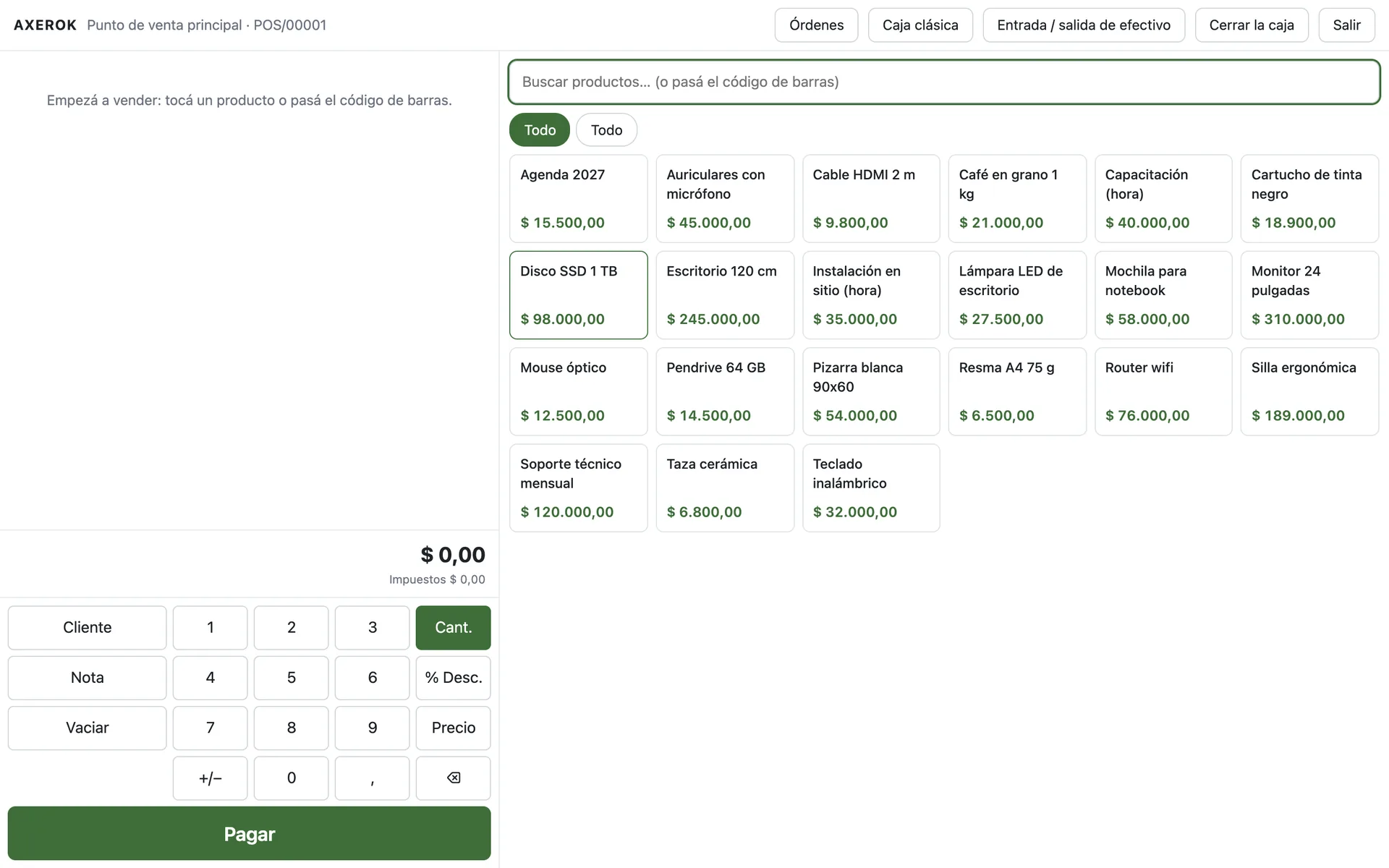This screenshot has height=868, width=1389.
Task: Tap the Mochila para notebook card
Action: coord(1163,295)
